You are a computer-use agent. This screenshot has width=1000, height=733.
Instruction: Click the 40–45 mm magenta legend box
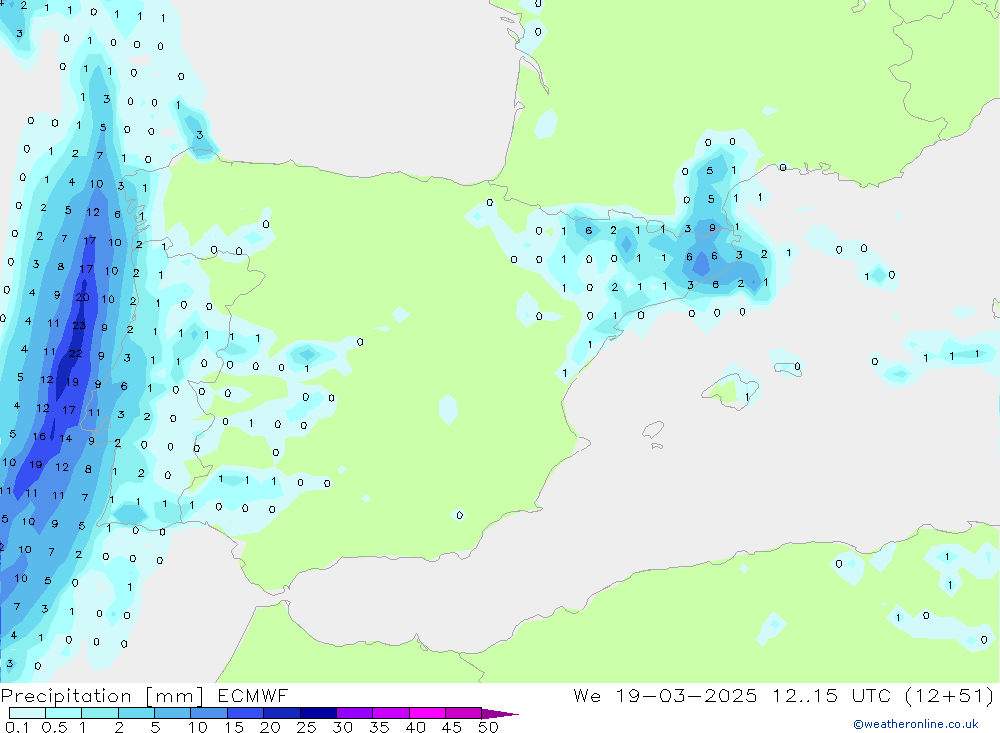pos(427,713)
